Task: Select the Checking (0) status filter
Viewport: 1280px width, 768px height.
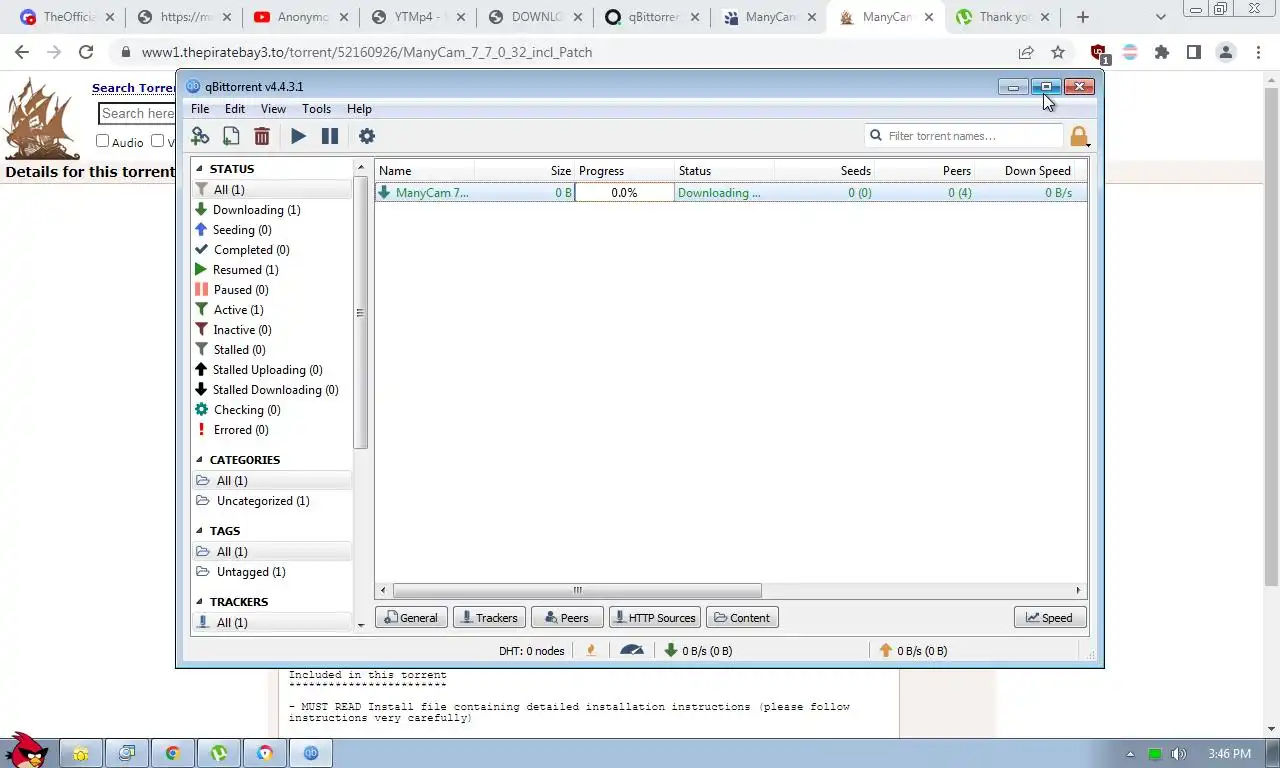Action: point(246,410)
